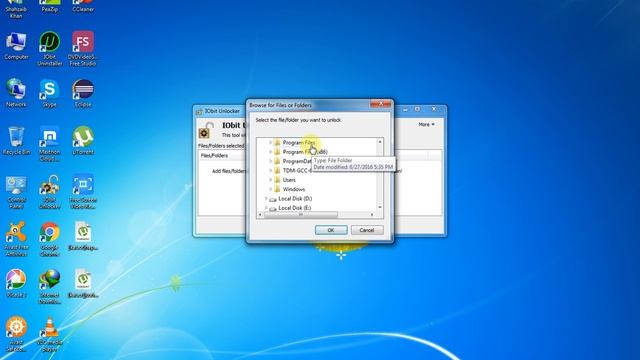Select the VLC media player icon
640x360 pixels.
coord(49,334)
